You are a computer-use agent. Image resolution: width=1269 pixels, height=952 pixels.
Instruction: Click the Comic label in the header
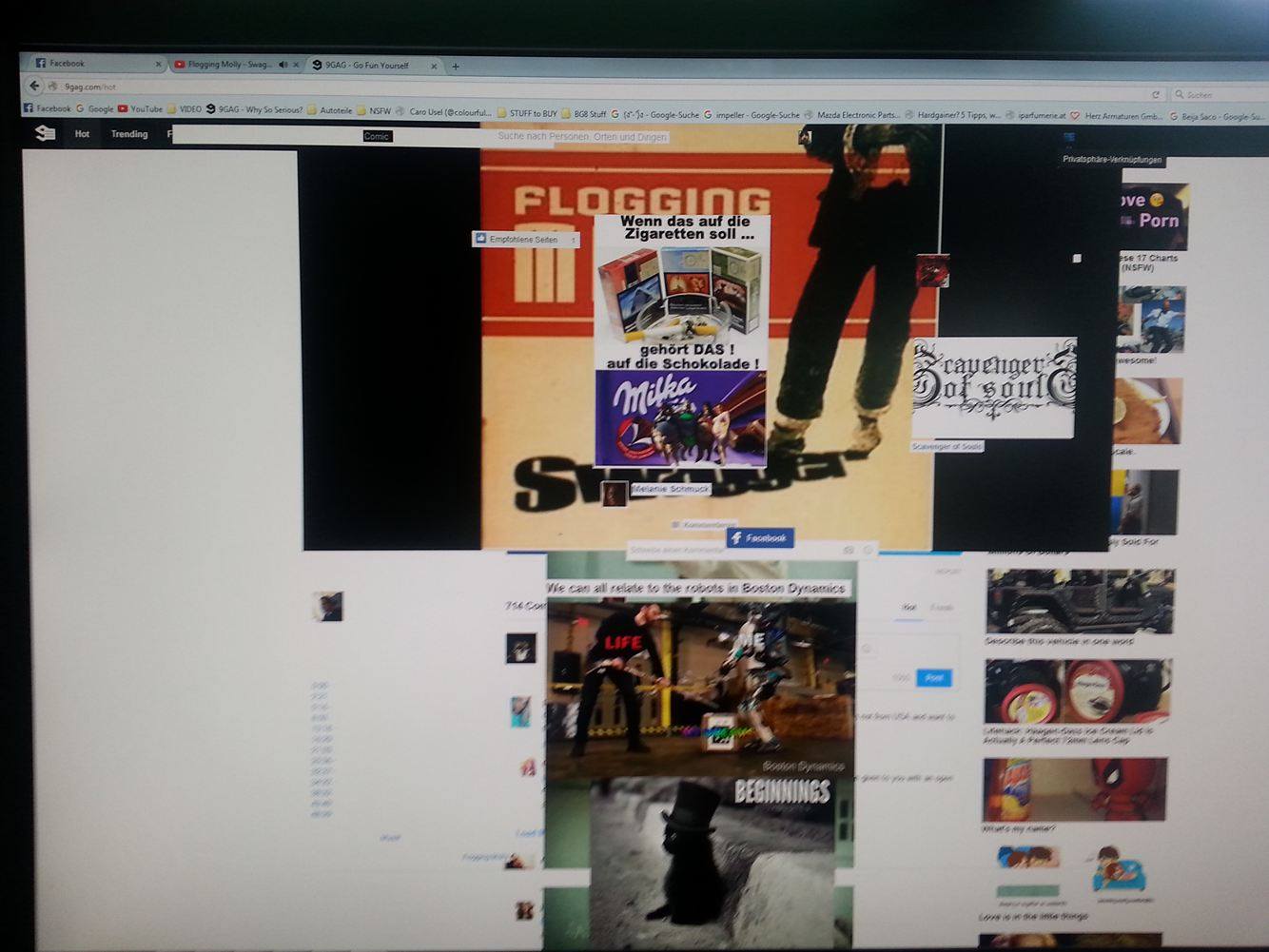click(377, 136)
